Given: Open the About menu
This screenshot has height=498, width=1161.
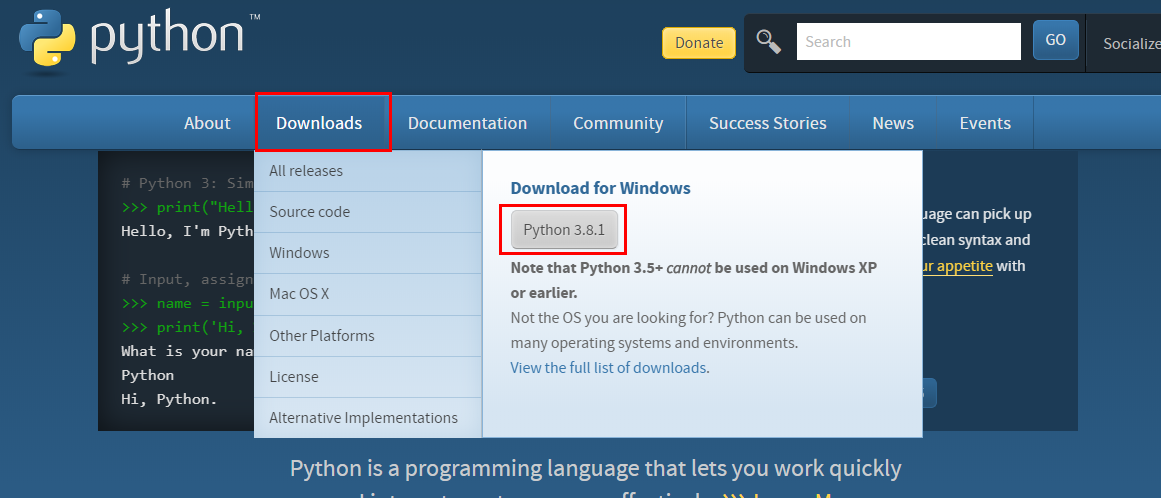Looking at the screenshot, I should click(207, 123).
